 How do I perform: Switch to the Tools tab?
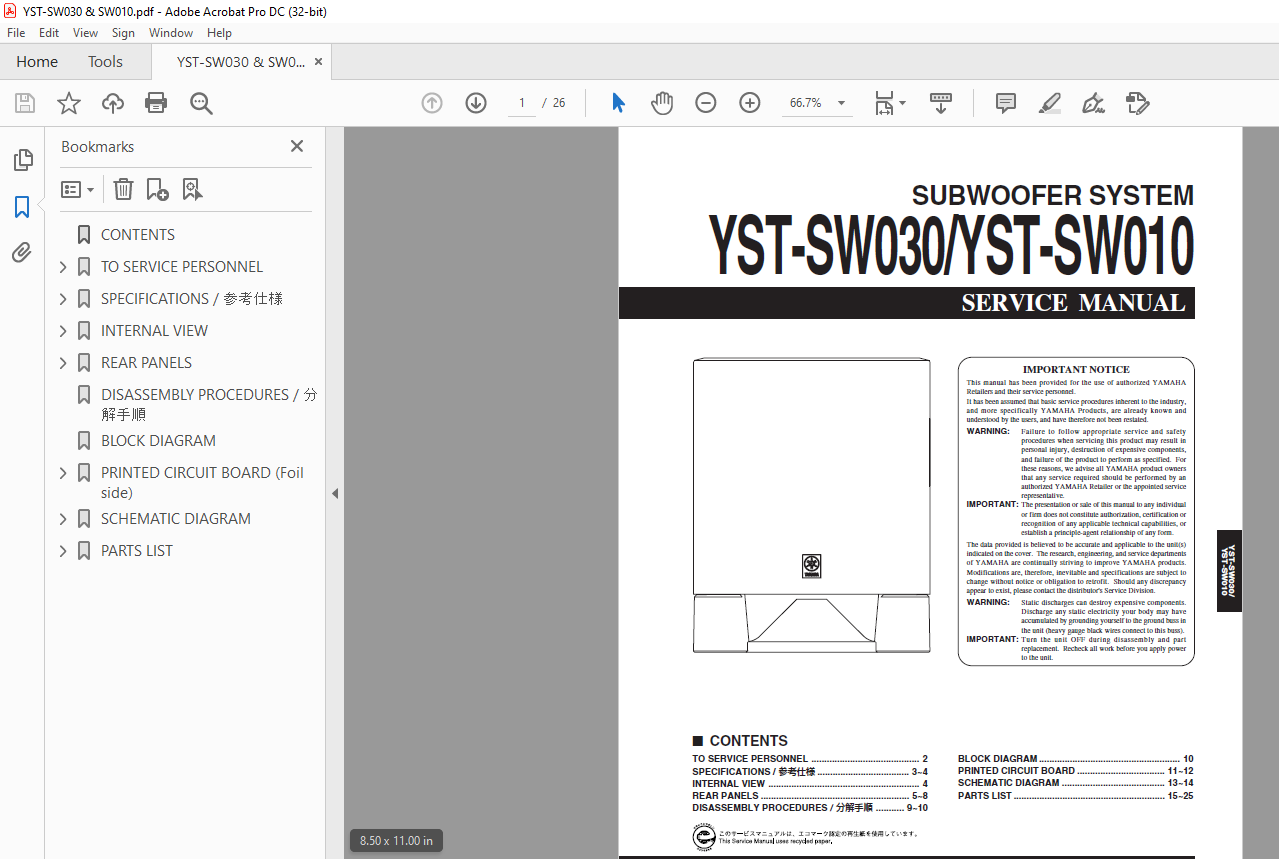pyautogui.click(x=105, y=62)
